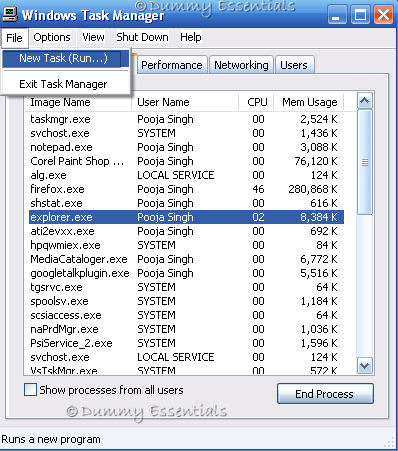This screenshot has width=398, height=451.
Task: Select the googletalkplugin.exe process
Action: 186,273
